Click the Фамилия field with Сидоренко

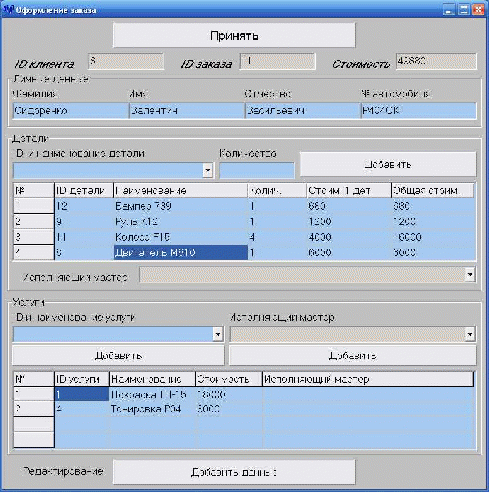coord(70,111)
